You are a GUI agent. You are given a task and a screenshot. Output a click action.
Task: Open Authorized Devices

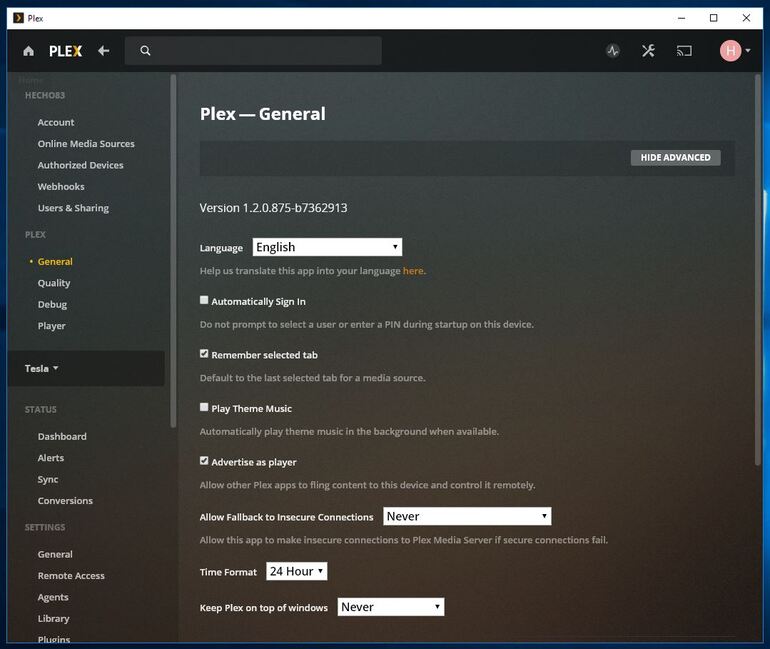81,165
